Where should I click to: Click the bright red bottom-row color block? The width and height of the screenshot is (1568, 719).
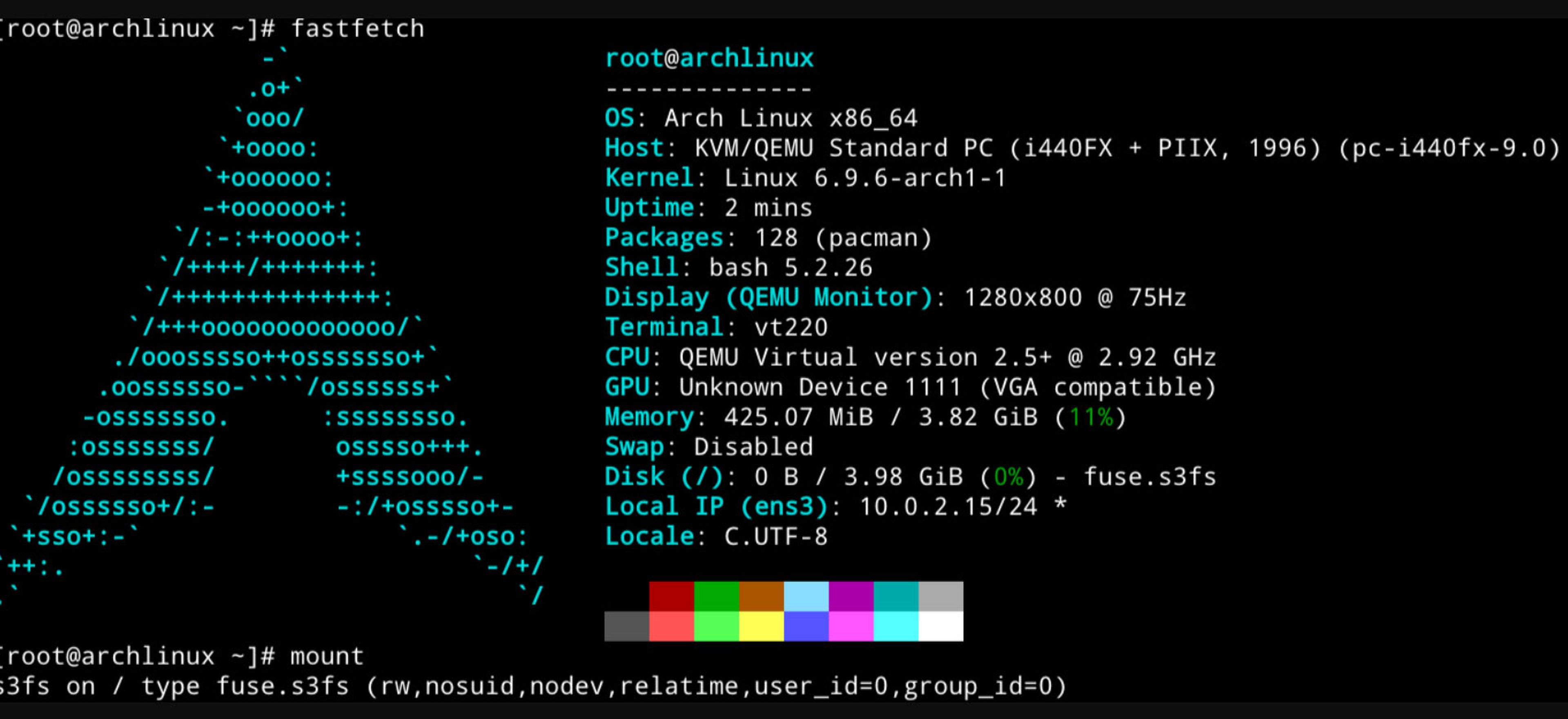pyautogui.click(x=671, y=626)
